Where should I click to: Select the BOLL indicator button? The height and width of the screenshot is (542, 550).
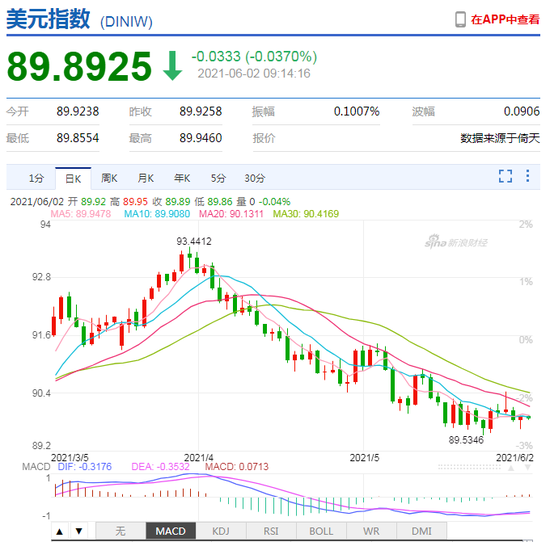point(321,531)
